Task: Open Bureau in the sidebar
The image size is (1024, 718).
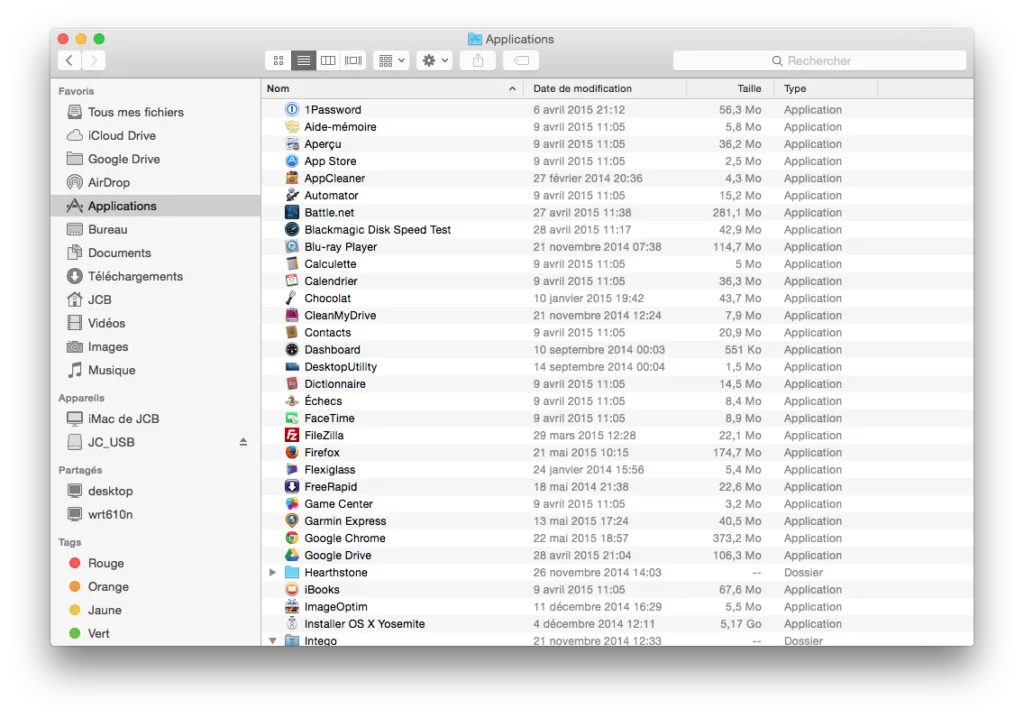Action: tap(155, 229)
